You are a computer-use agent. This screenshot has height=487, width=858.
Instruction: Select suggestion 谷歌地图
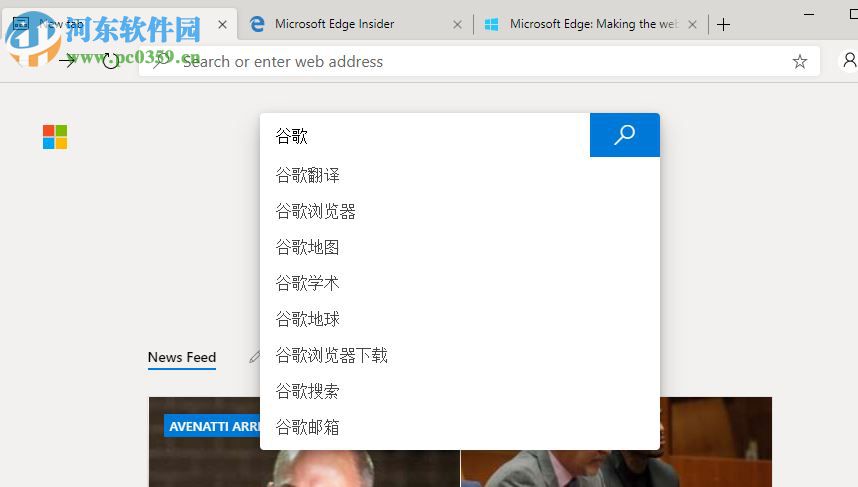(x=460, y=247)
